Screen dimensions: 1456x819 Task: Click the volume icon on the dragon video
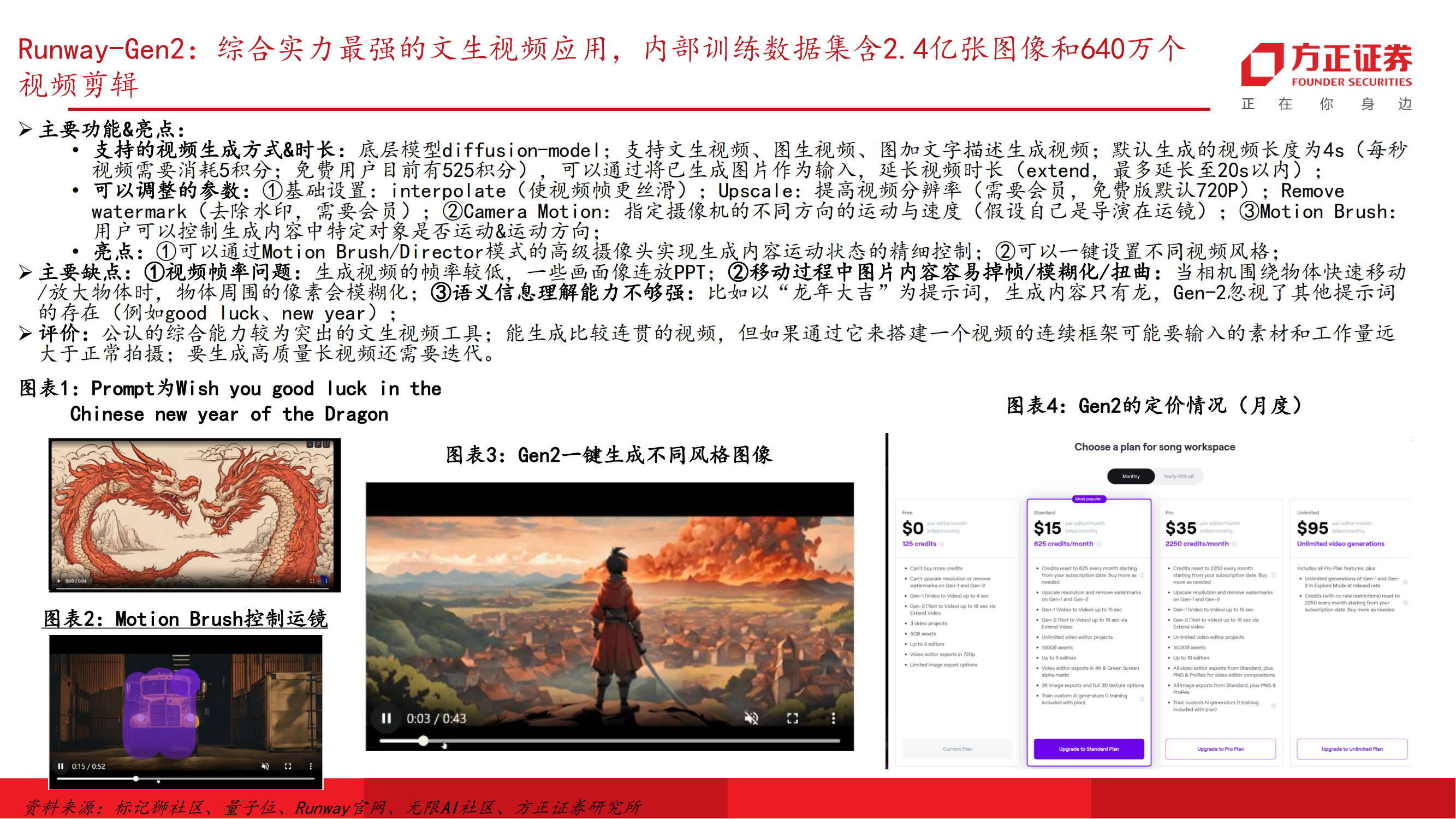pyautogui.click(x=299, y=581)
